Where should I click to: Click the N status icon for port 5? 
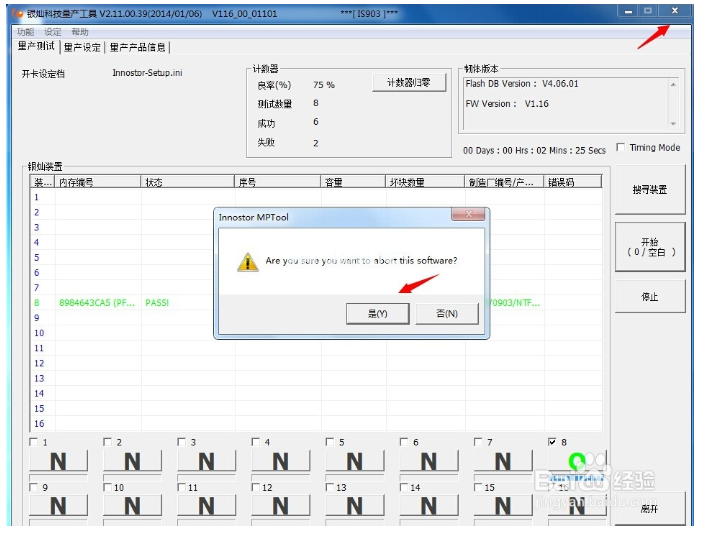(354, 461)
